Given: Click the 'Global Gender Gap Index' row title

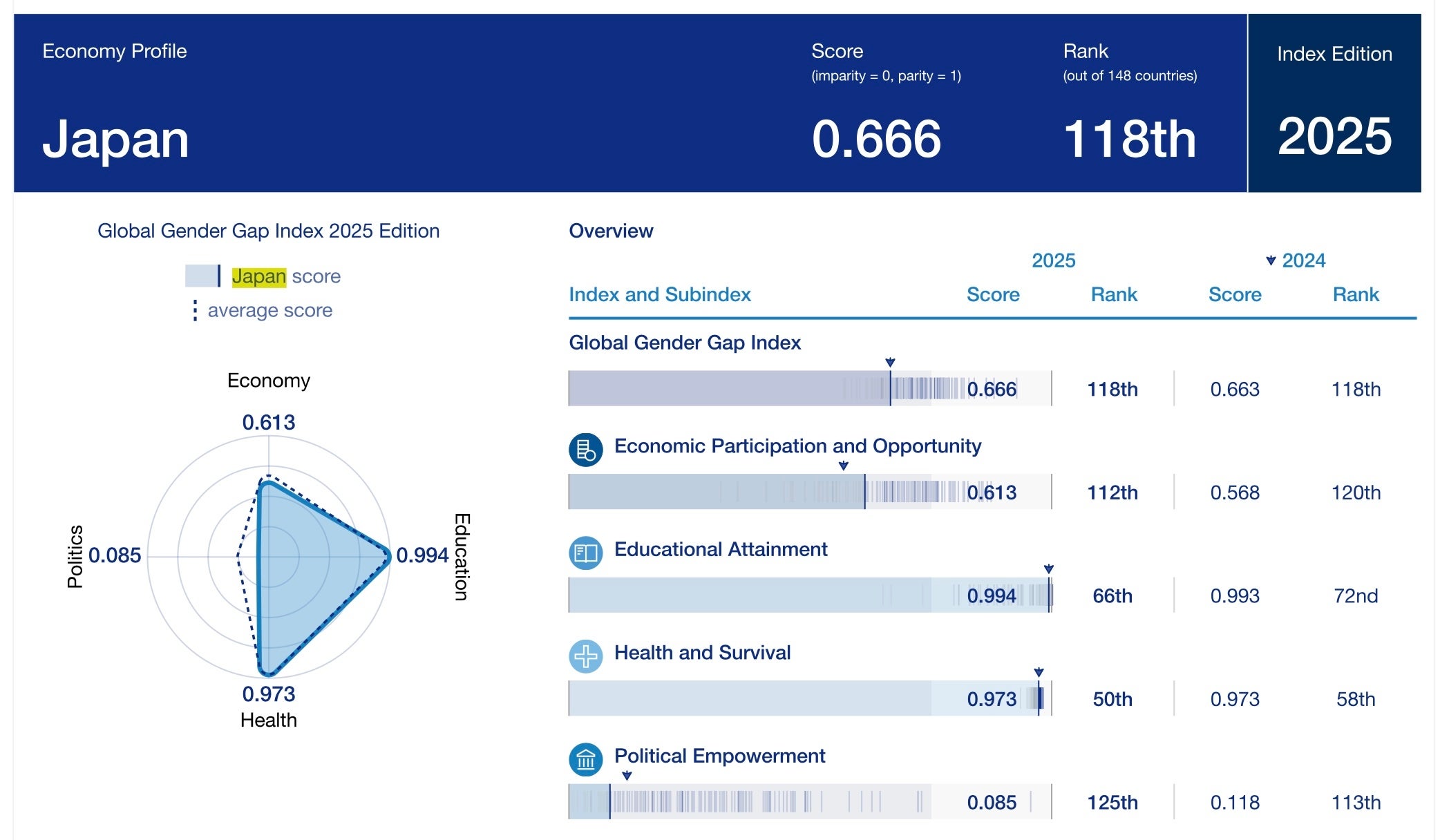Looking at the screenshot, I should [685, 343].
